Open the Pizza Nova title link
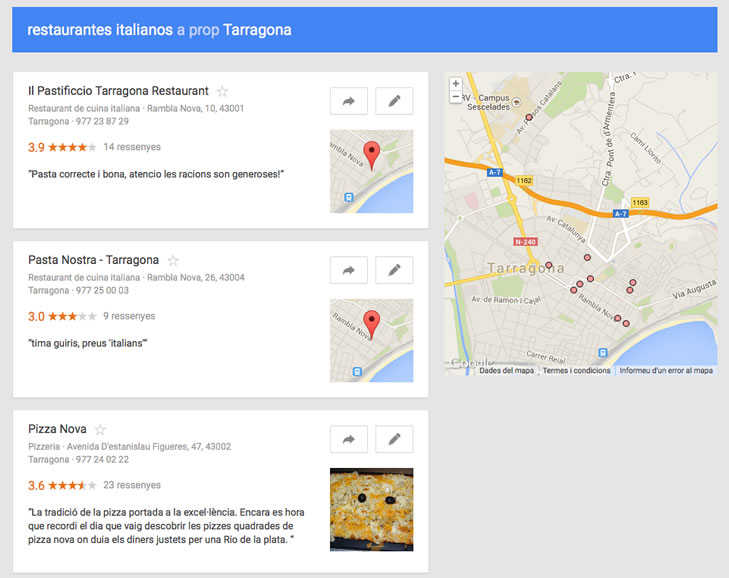Screen dimensions: 729x578 pyautogui.click(x=57, y=429)
